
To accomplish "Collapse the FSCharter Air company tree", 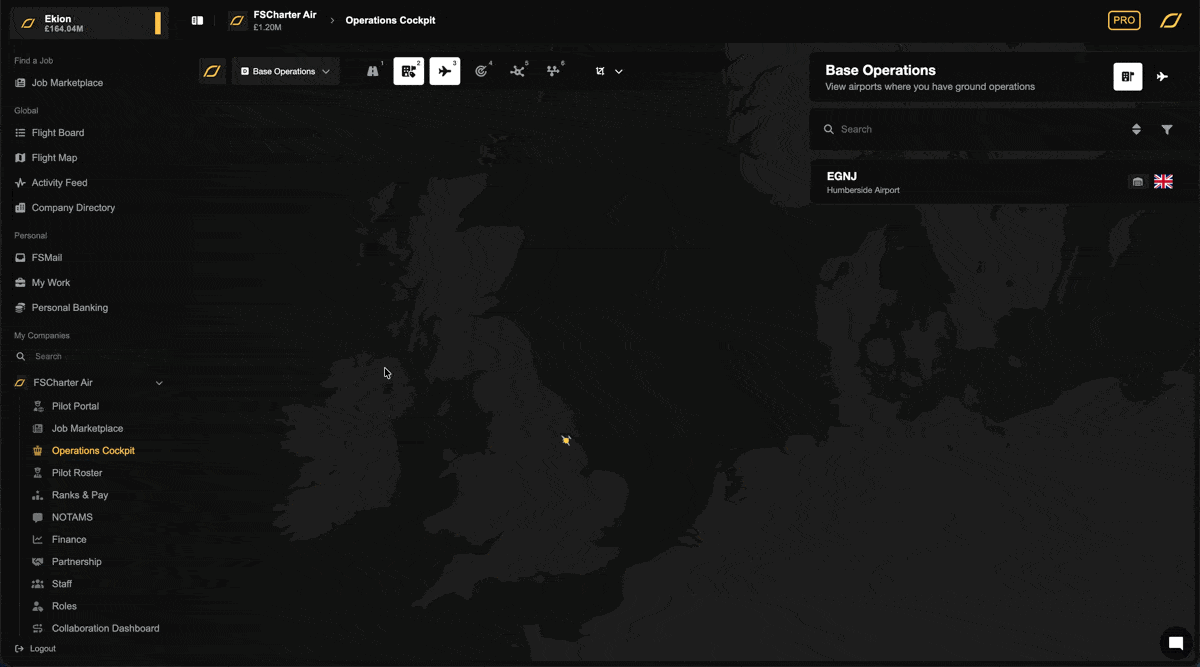I will [x=159, y=383].
